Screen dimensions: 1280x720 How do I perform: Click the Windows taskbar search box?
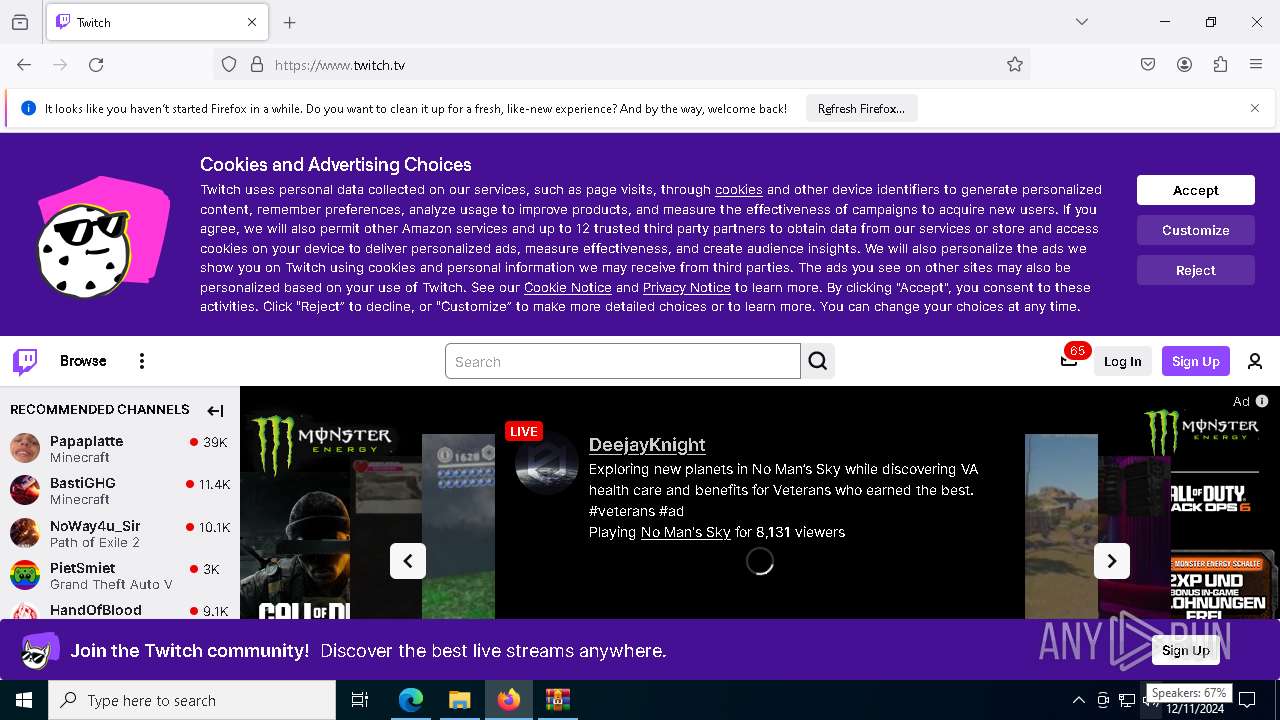[192, 700]
